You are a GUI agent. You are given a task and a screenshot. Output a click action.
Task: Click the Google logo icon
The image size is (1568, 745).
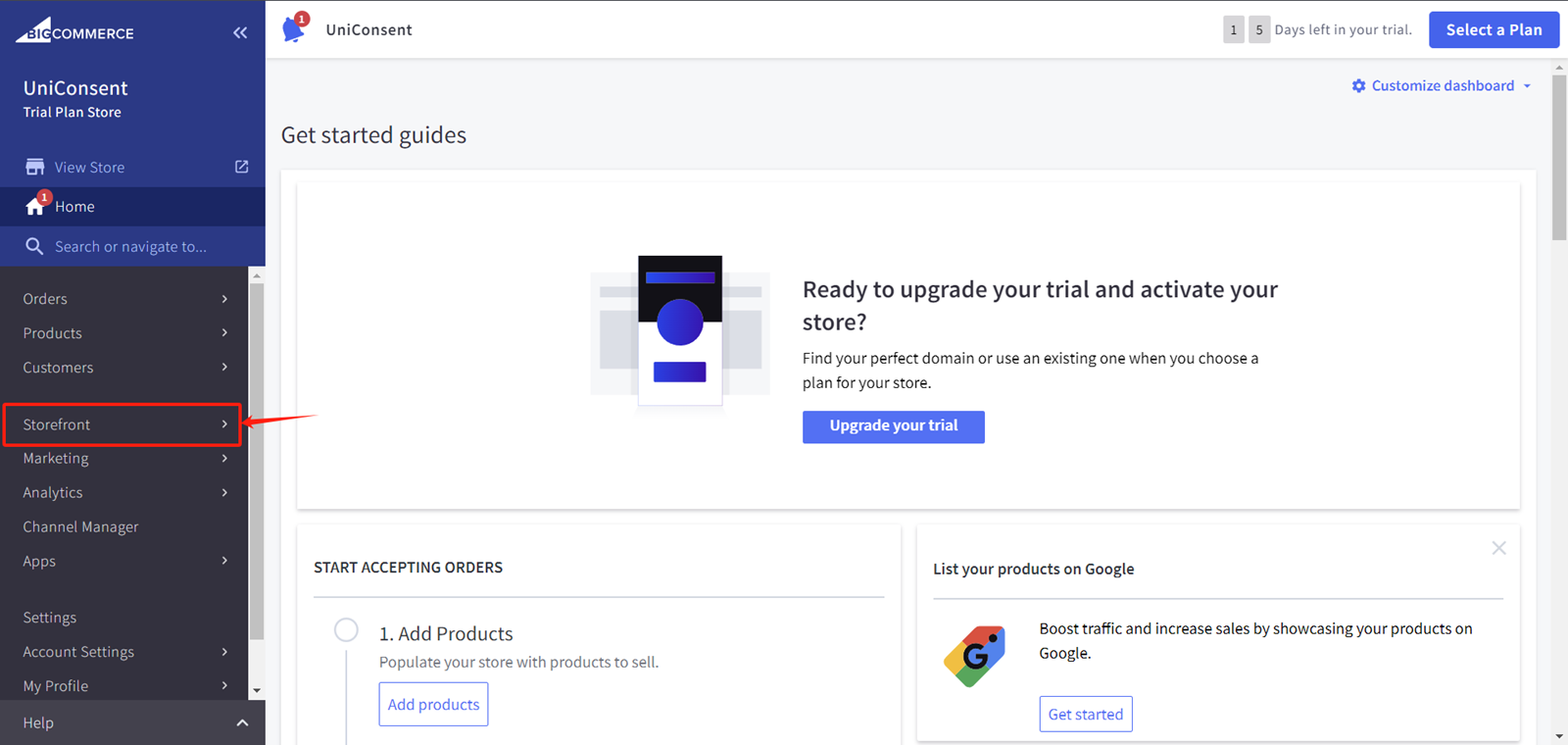tap(974, 656)
